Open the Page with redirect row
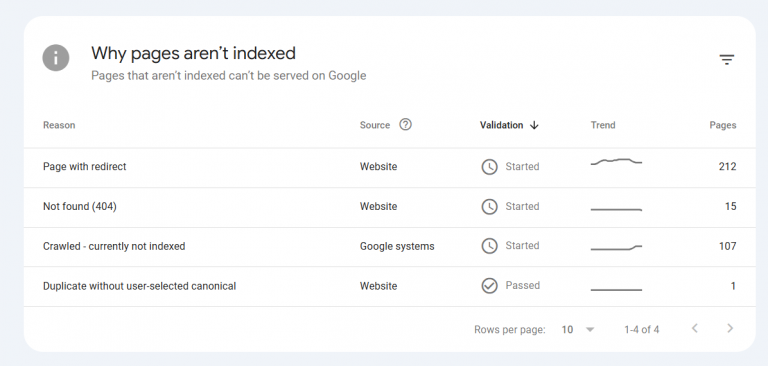768x366 pixels. click(x=389, y=167)
